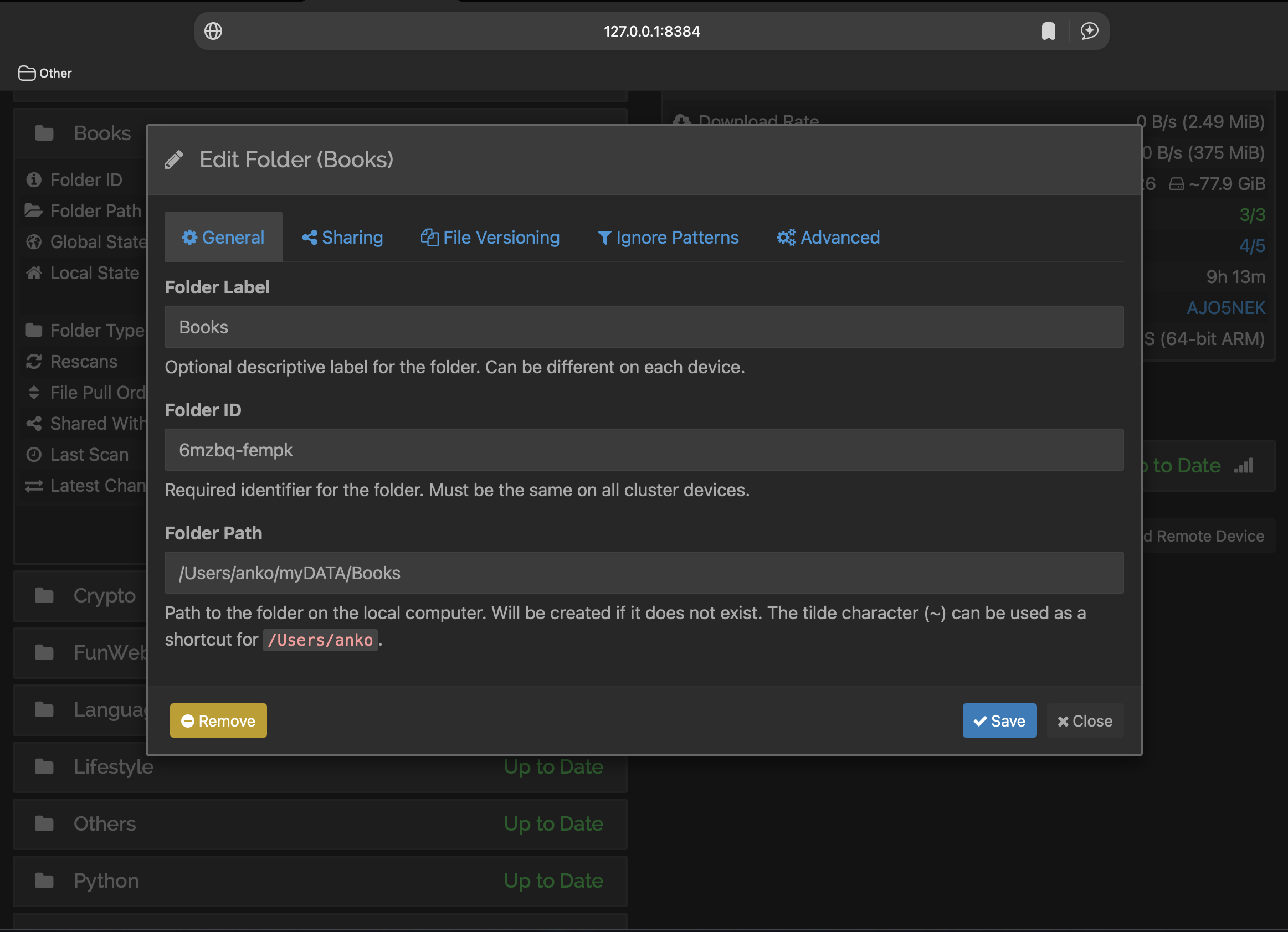The height and width of the screenshot is (932, 1288).
Task: Save the folder changes
Action: (x=999, y=721)
